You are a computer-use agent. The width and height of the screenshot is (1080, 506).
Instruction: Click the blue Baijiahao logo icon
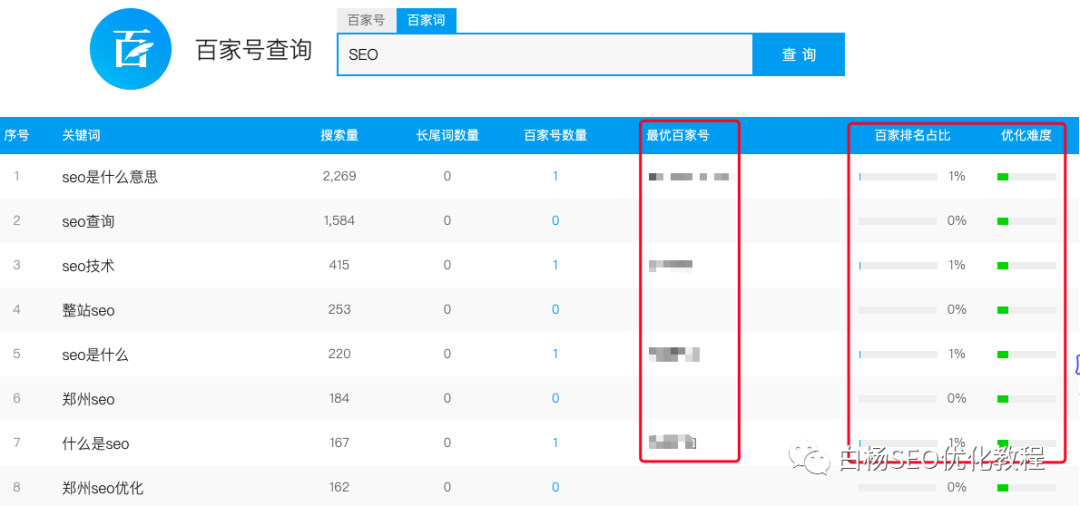pos(131,50)
